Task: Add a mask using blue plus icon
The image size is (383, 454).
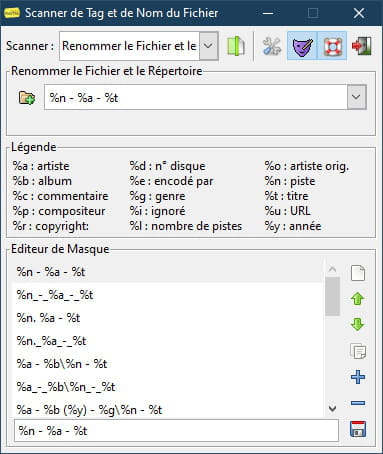Action: pos(358,377)
